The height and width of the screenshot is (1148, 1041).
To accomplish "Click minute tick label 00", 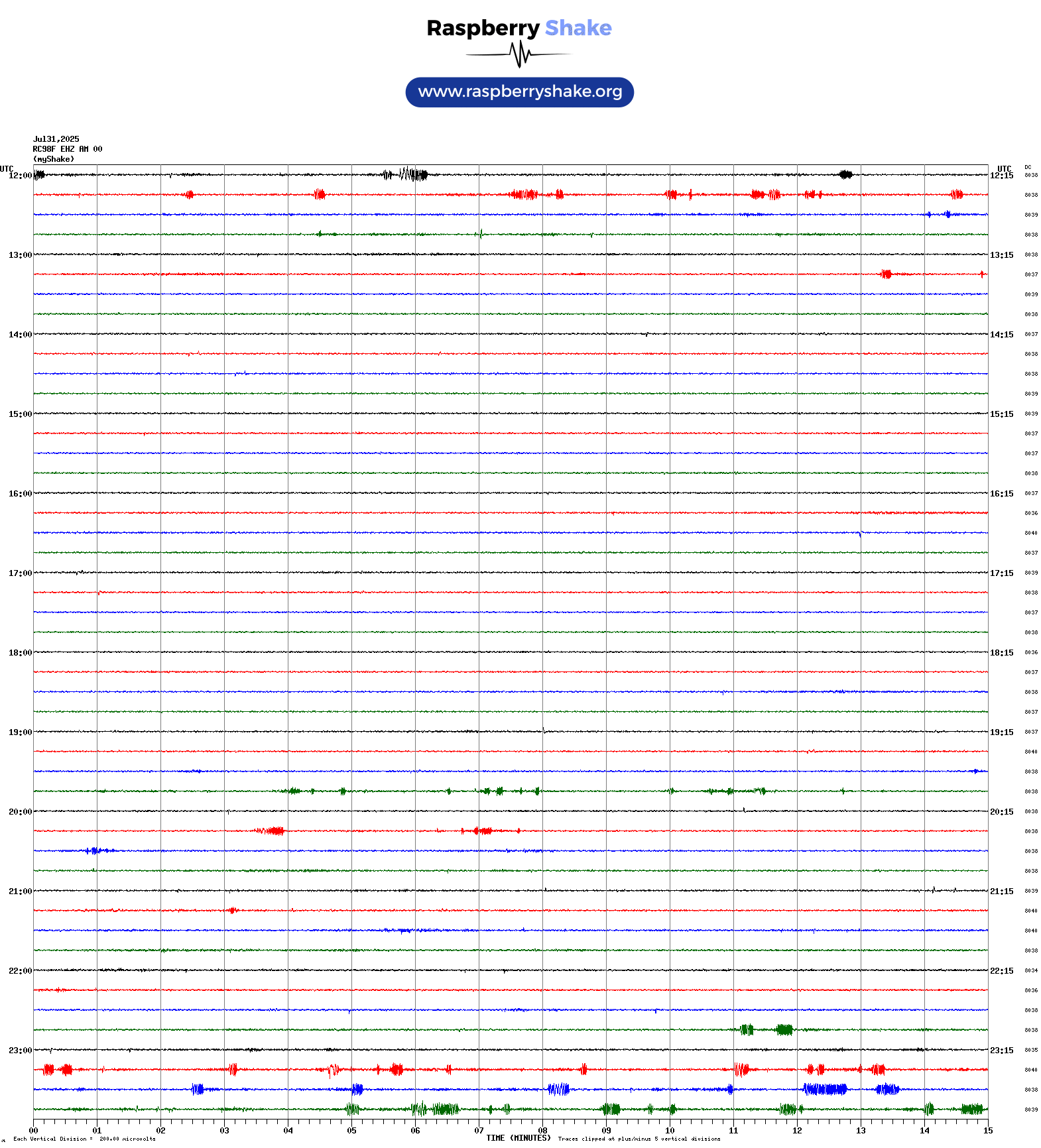I will pos(34,1131).
